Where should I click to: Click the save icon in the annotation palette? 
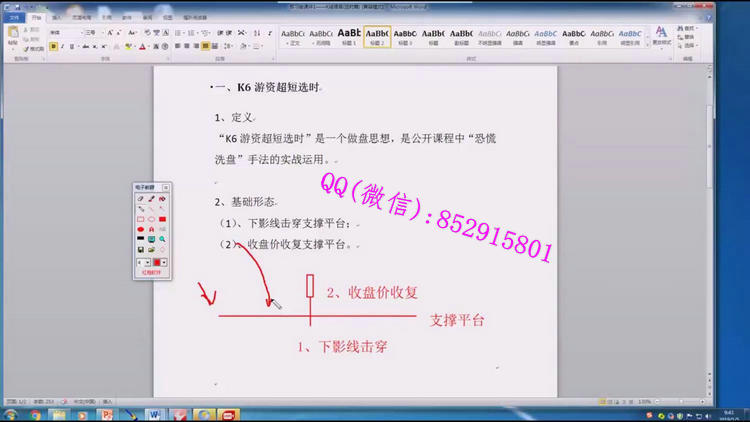tap(140, 249)
